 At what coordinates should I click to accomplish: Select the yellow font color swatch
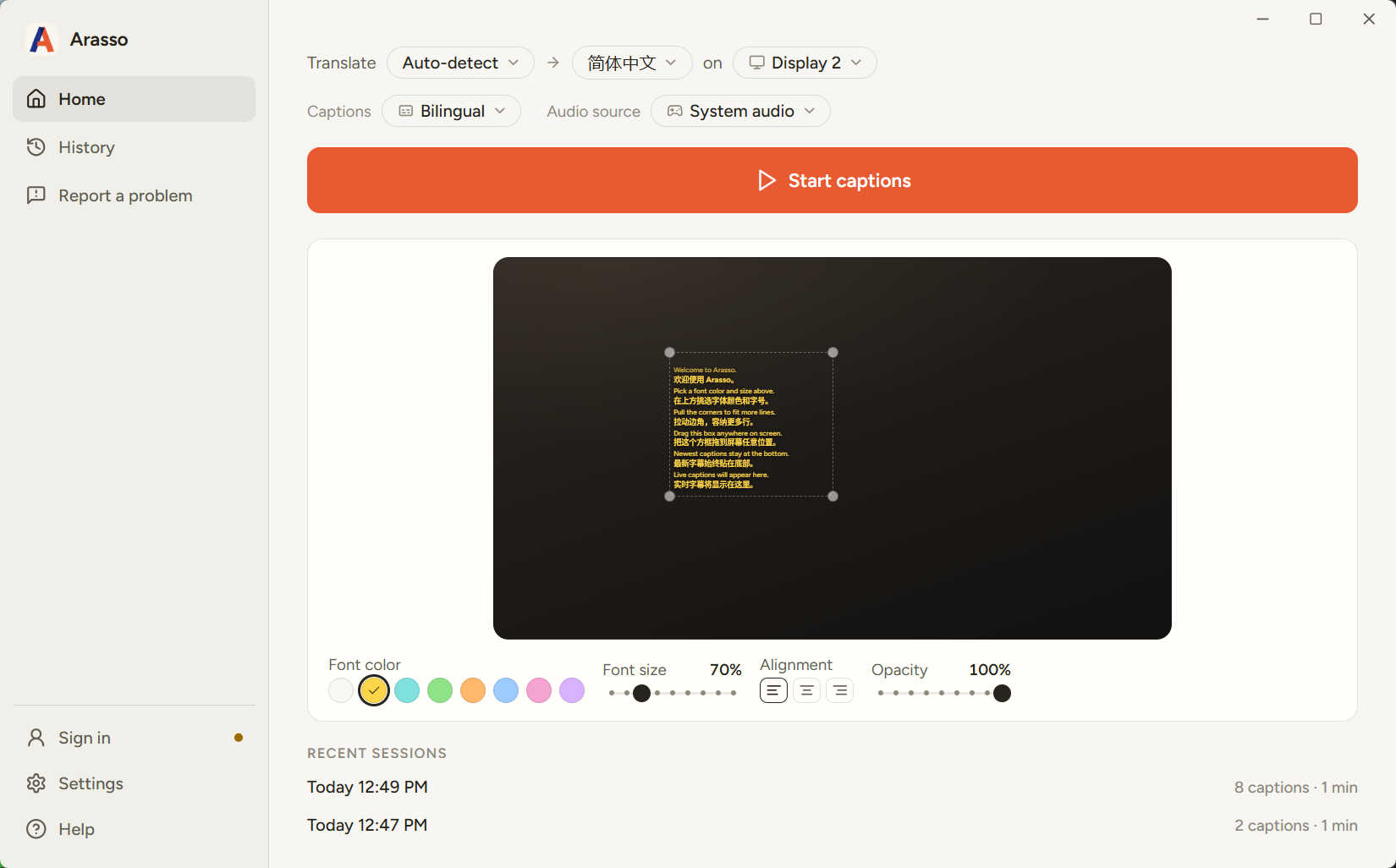click(x=374, y=690)
